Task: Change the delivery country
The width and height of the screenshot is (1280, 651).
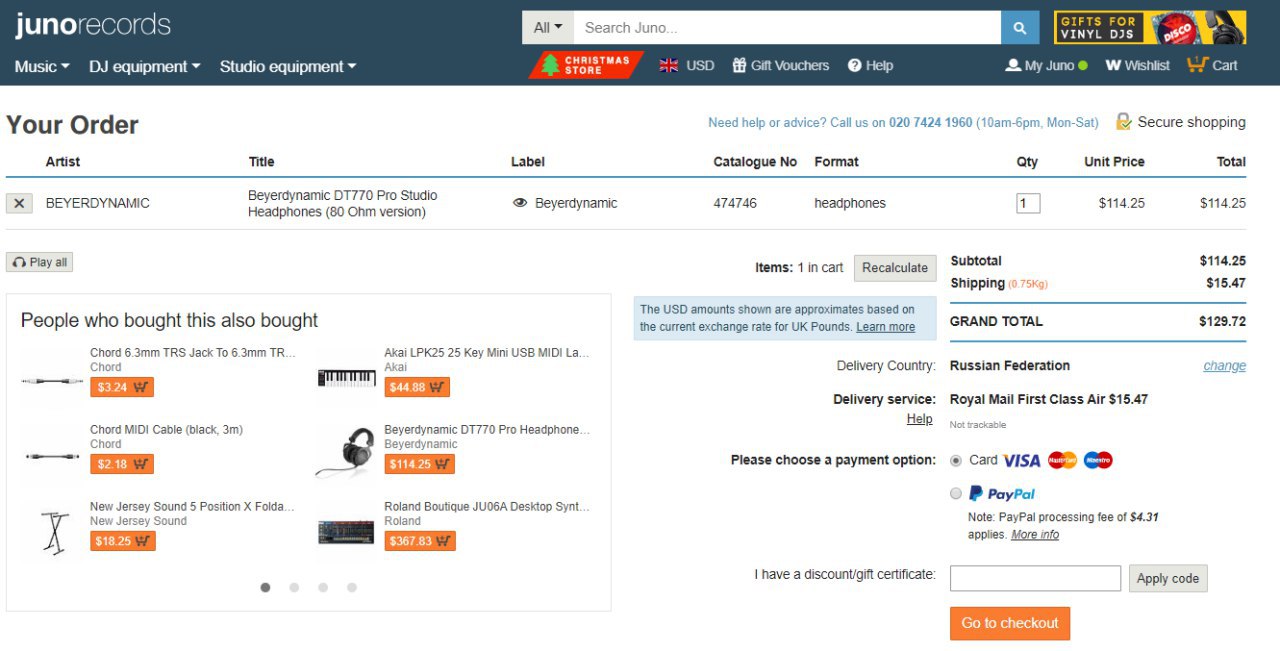Action: coord(1225,366)
